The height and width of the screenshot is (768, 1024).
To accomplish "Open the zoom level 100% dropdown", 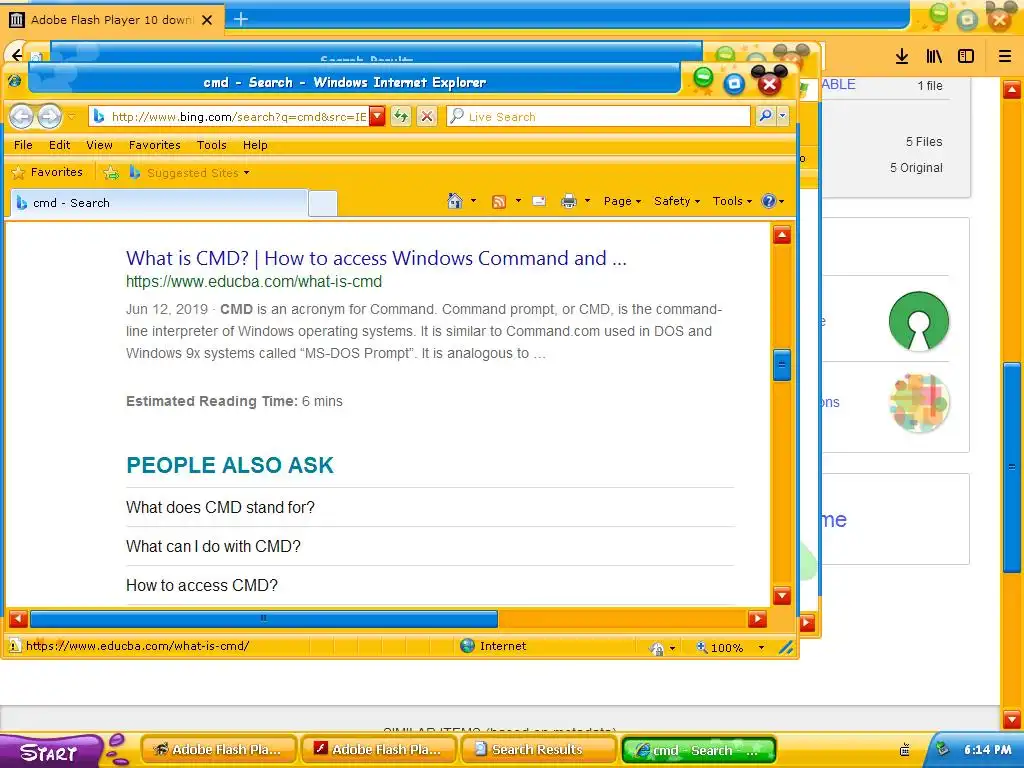I will click(x=761, y=648).
